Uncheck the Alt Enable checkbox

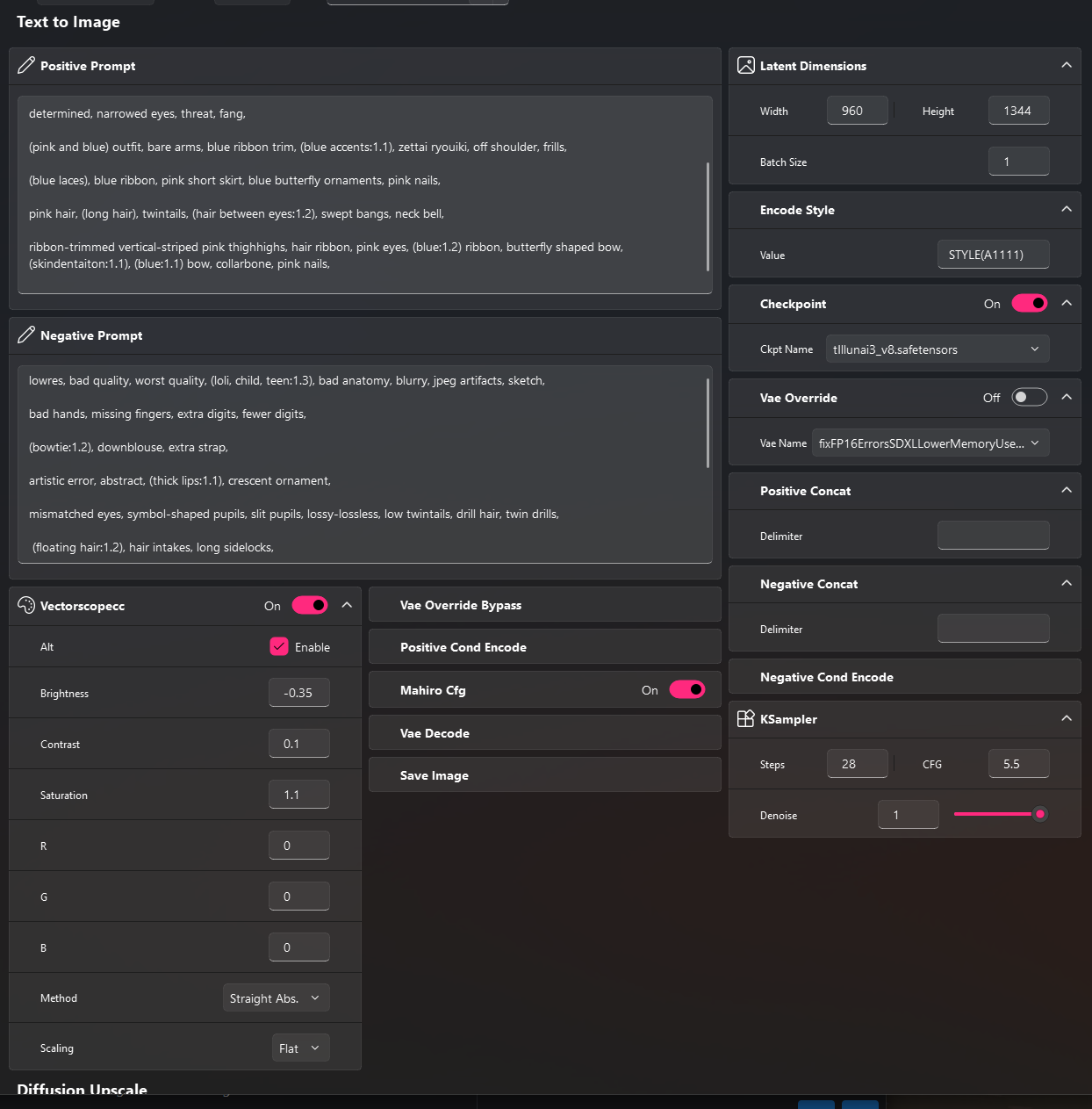pos(279,647)
